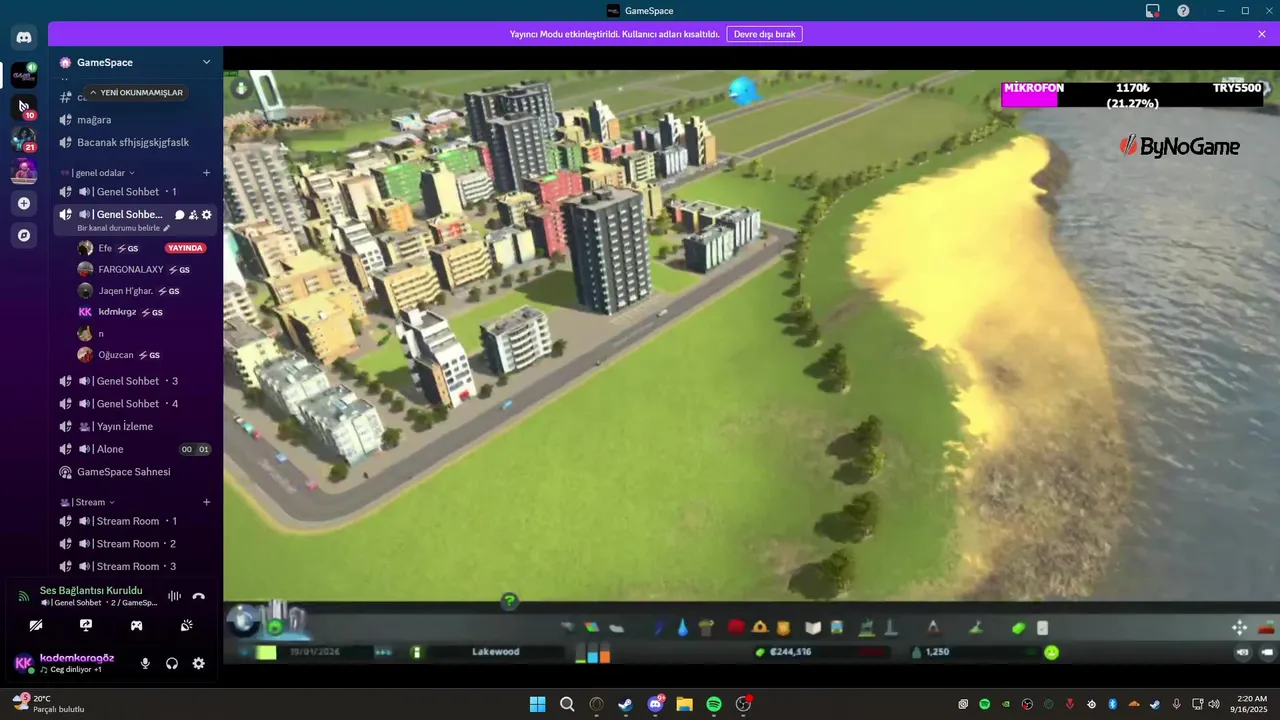Join Stream Room 1
1280x720 pixels.
tap(135, 521)
